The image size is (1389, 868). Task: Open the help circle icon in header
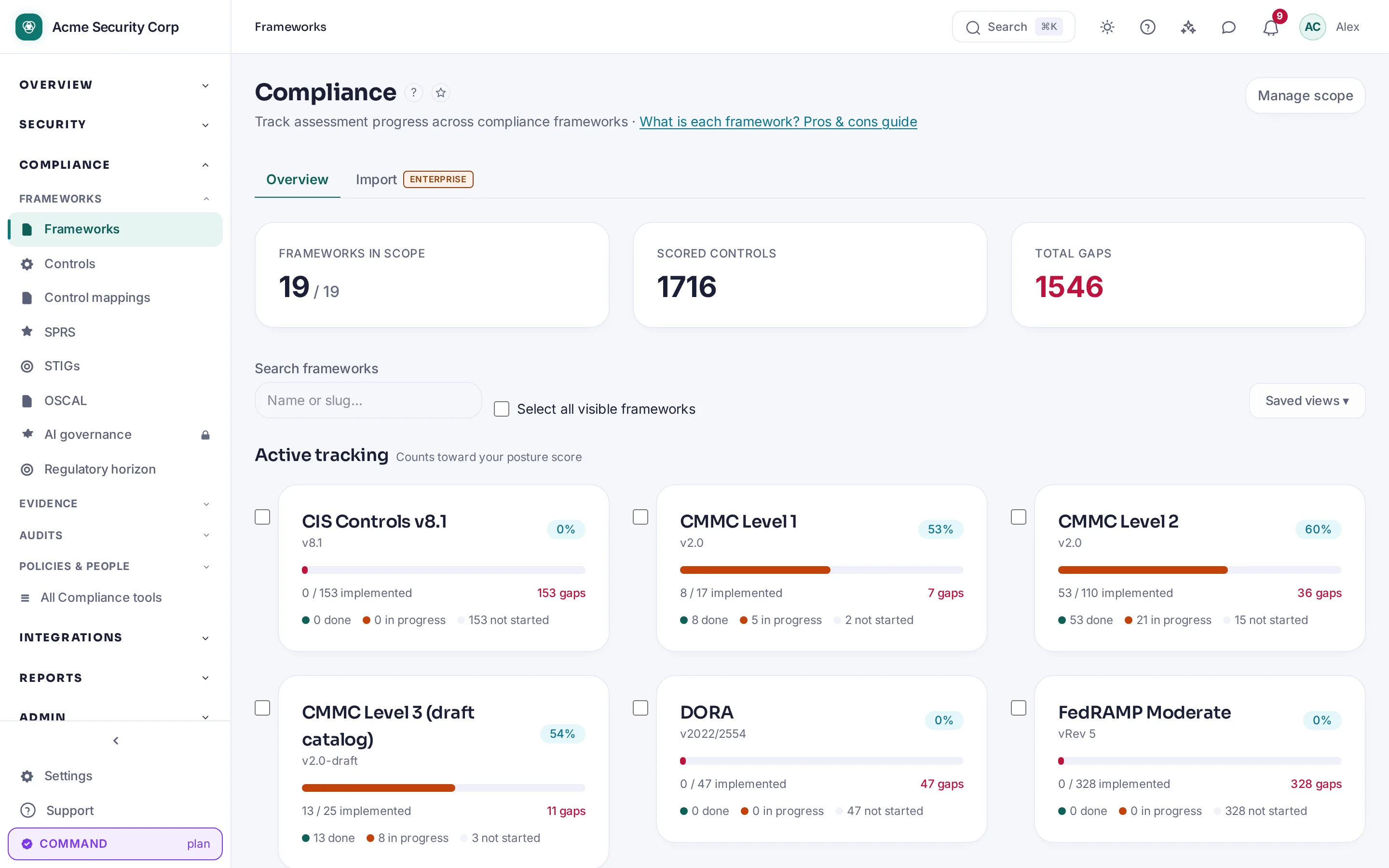point(1147,27)
